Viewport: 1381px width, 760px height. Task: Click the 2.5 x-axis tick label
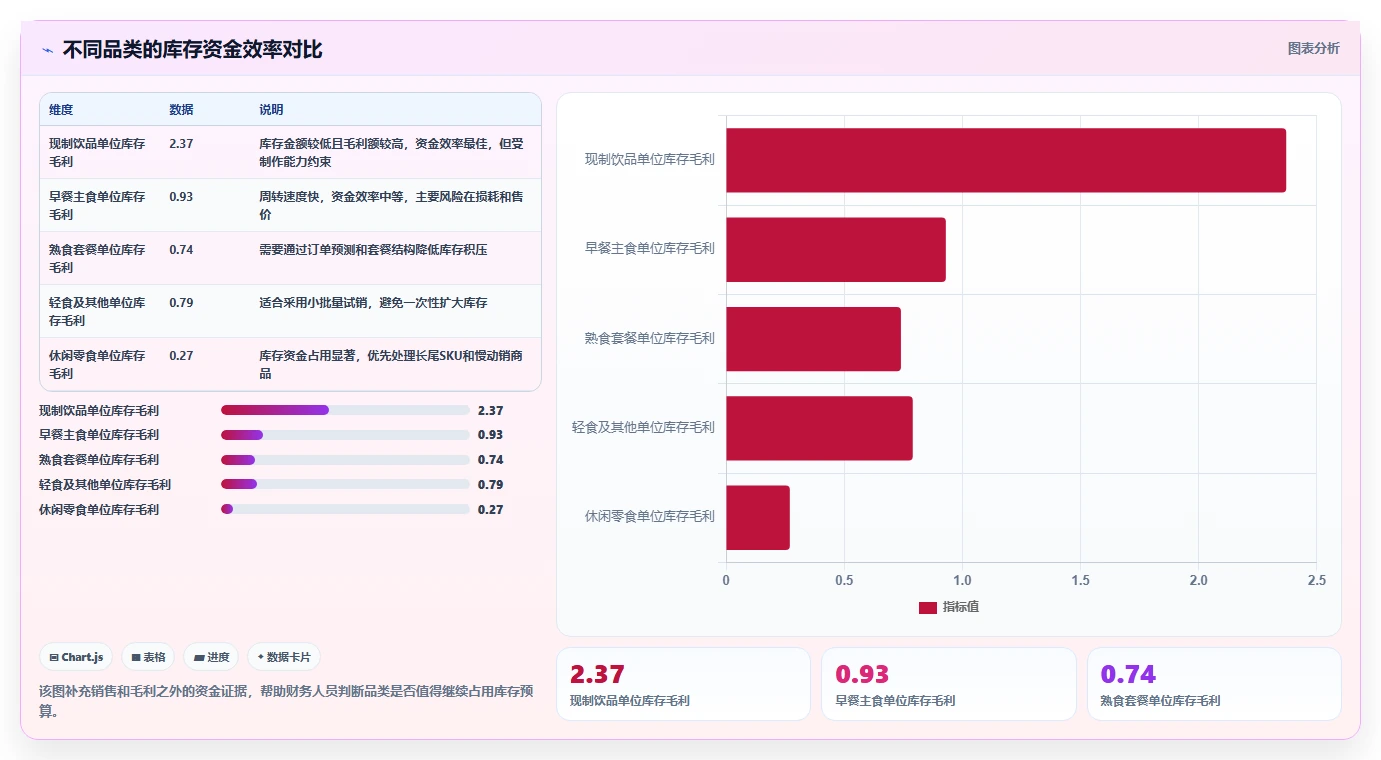pyautogui.click(x=1316, y=580)
